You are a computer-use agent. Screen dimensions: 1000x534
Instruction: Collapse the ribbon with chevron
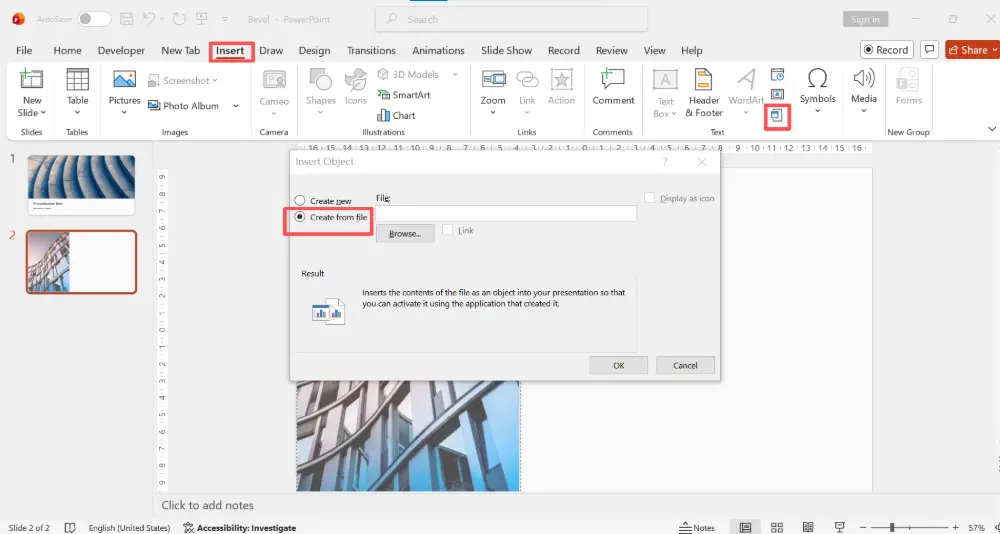pyautogui.click(x=992, y=130)
